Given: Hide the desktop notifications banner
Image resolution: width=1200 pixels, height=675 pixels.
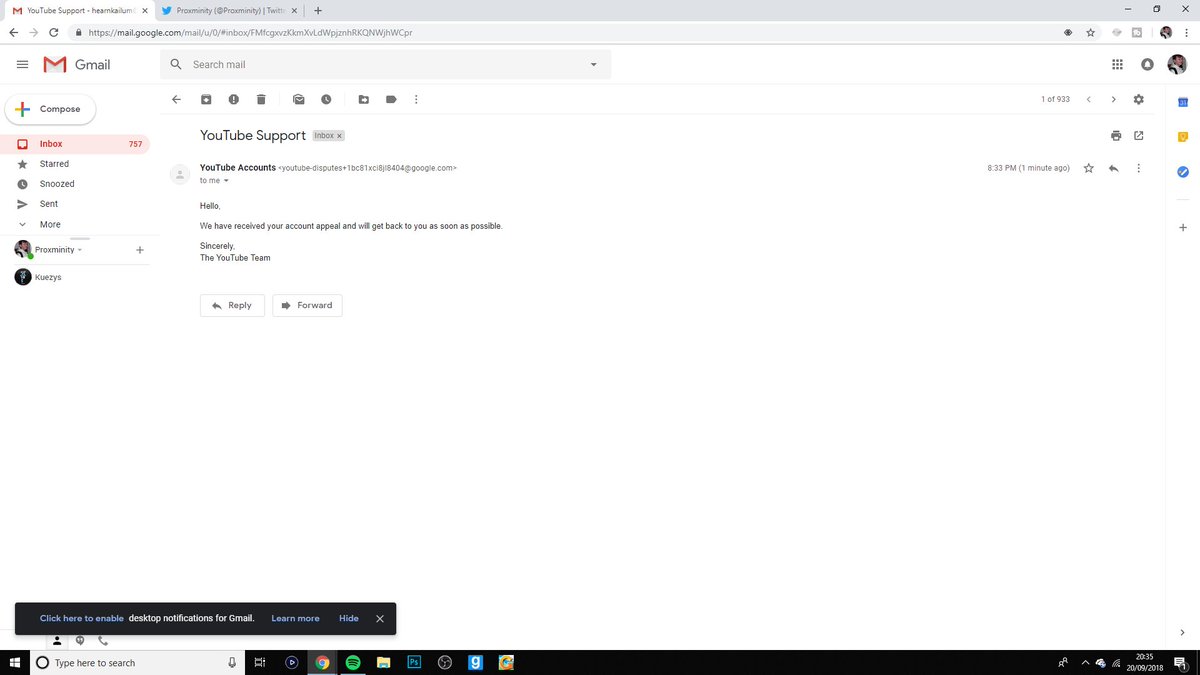Looking at the screenshot, I should [x=348, y=618].
